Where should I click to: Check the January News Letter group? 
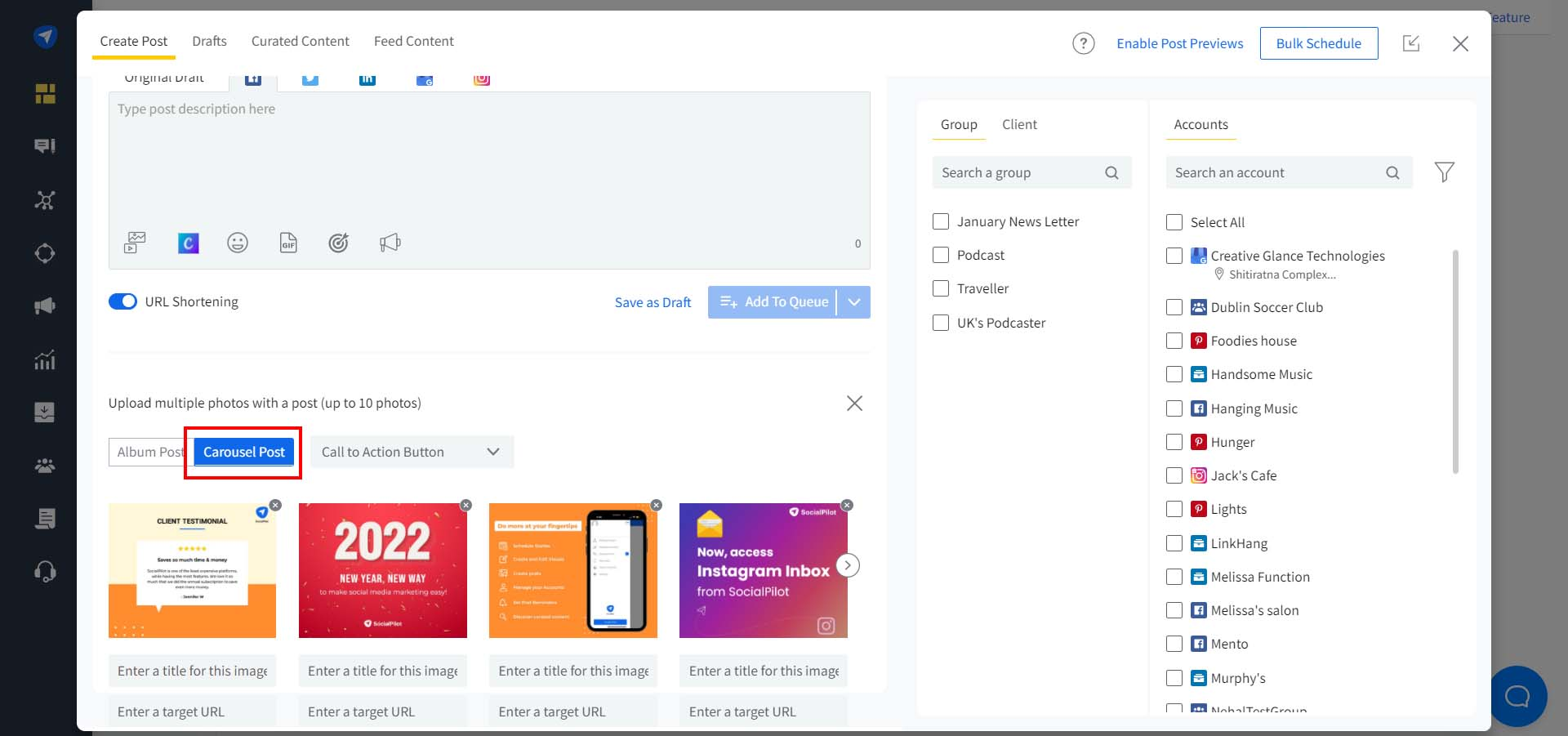[941, 221]
